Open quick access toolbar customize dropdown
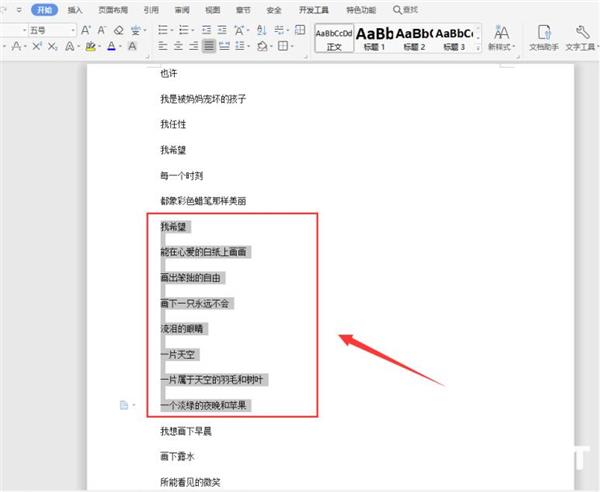This screenshot has height=492, width=600. click(x=19, y=10)
